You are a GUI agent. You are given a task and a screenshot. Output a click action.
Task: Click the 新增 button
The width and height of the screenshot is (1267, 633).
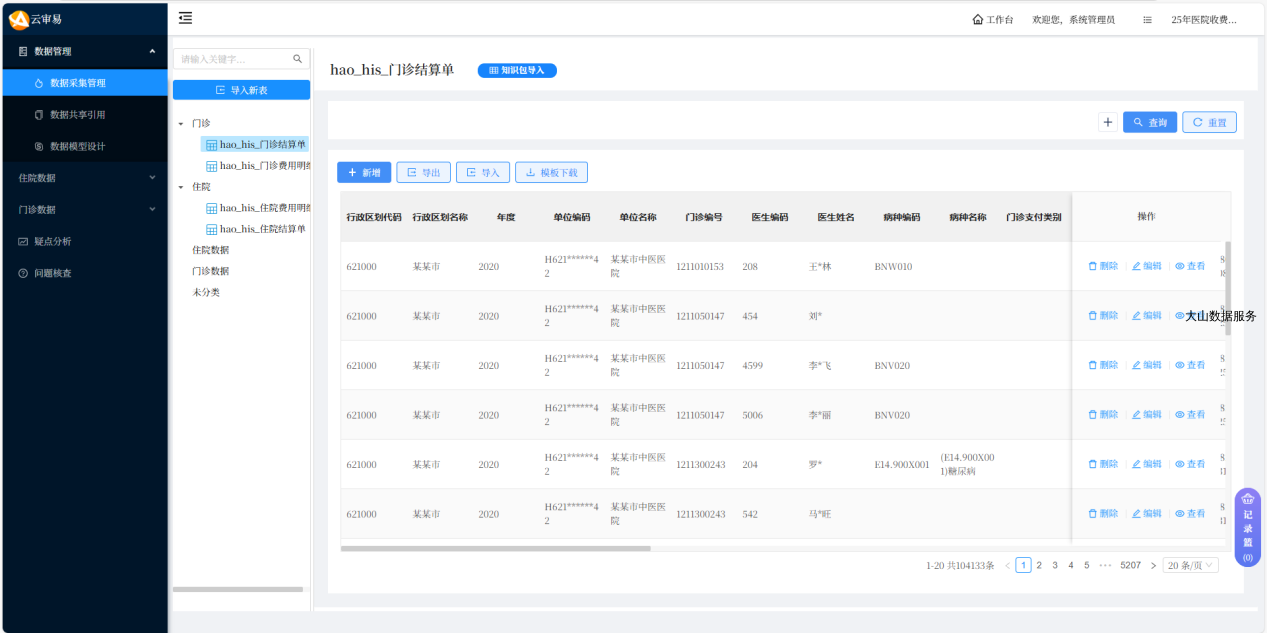pyautogui.click(x=363, y=173)
